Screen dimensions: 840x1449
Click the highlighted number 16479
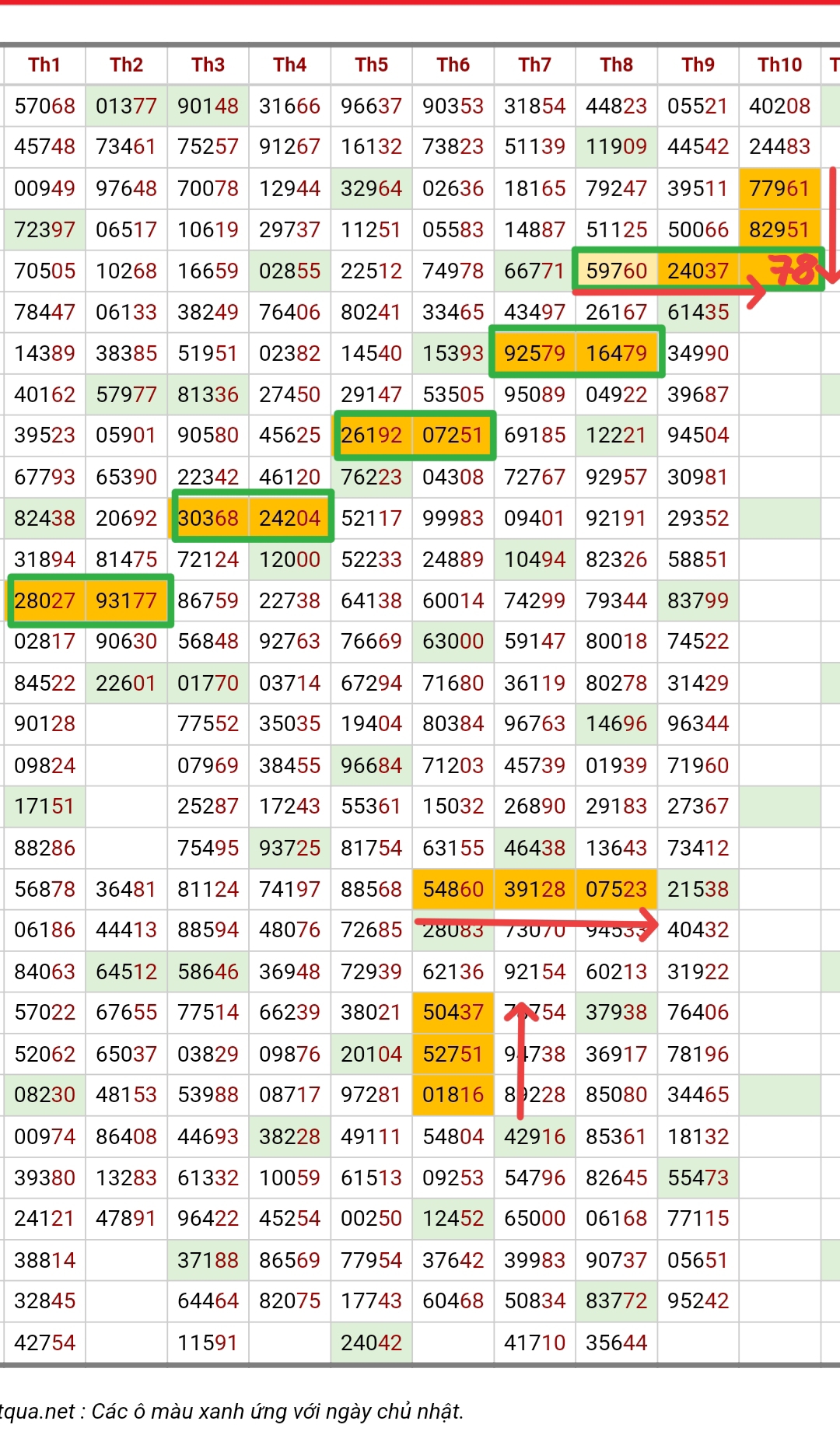(616, 353)
